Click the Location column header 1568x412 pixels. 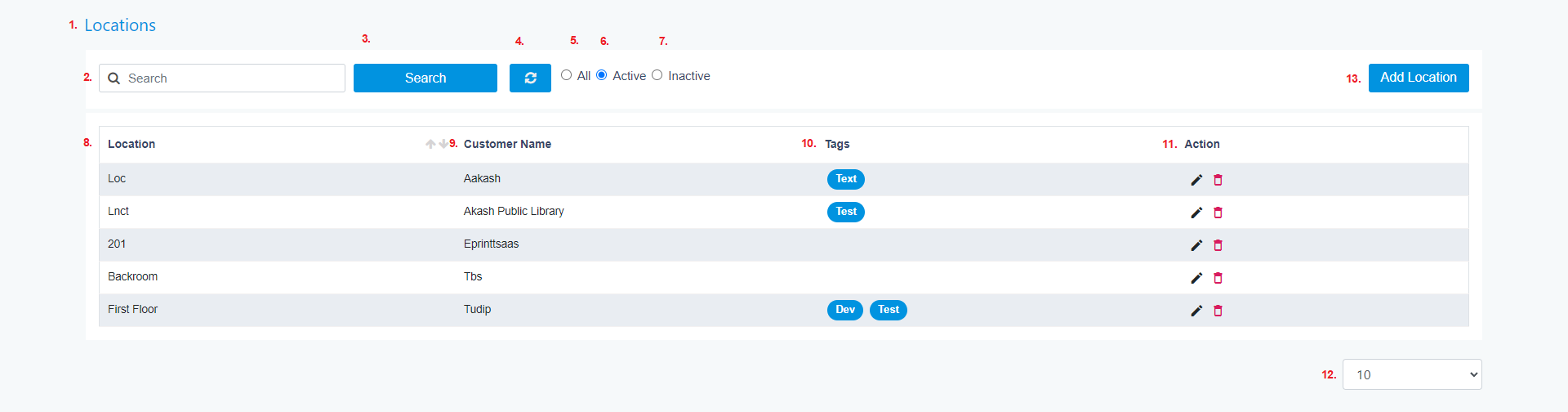pyautogui.click(x=131, y=144)
